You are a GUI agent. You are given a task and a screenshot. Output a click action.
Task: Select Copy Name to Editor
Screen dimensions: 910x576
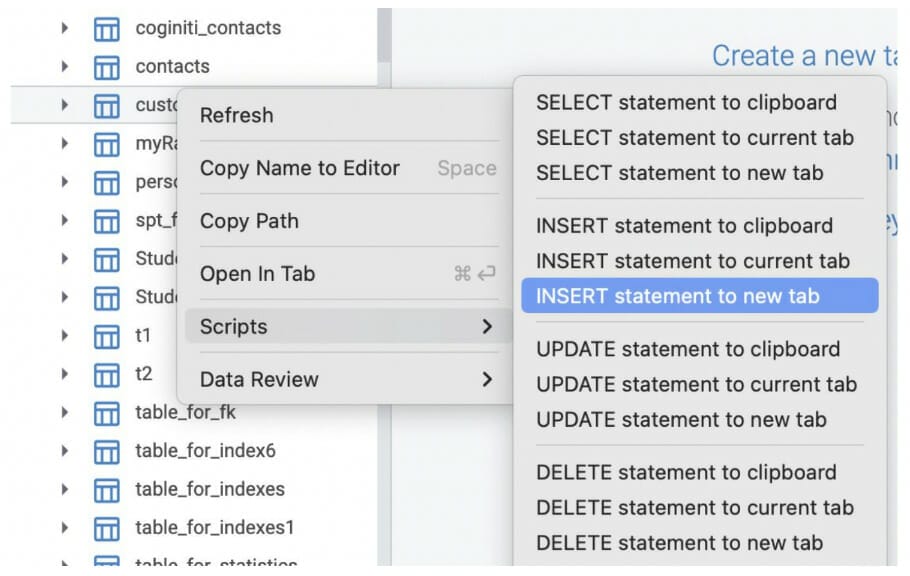pyautogui.click(x=299, y=168)
